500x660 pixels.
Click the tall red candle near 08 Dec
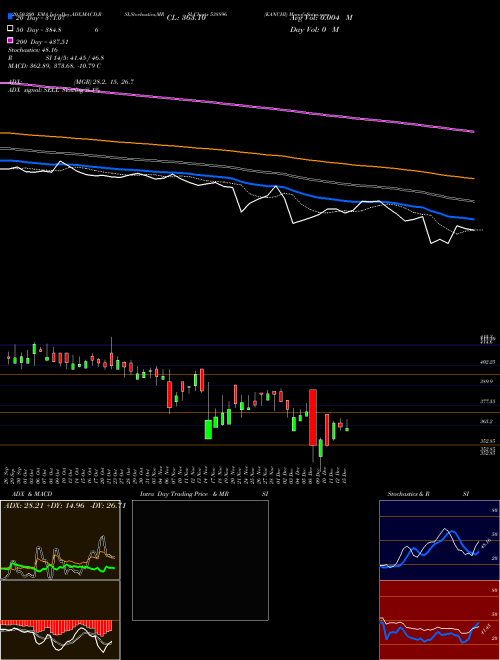[x=313, y=417]
